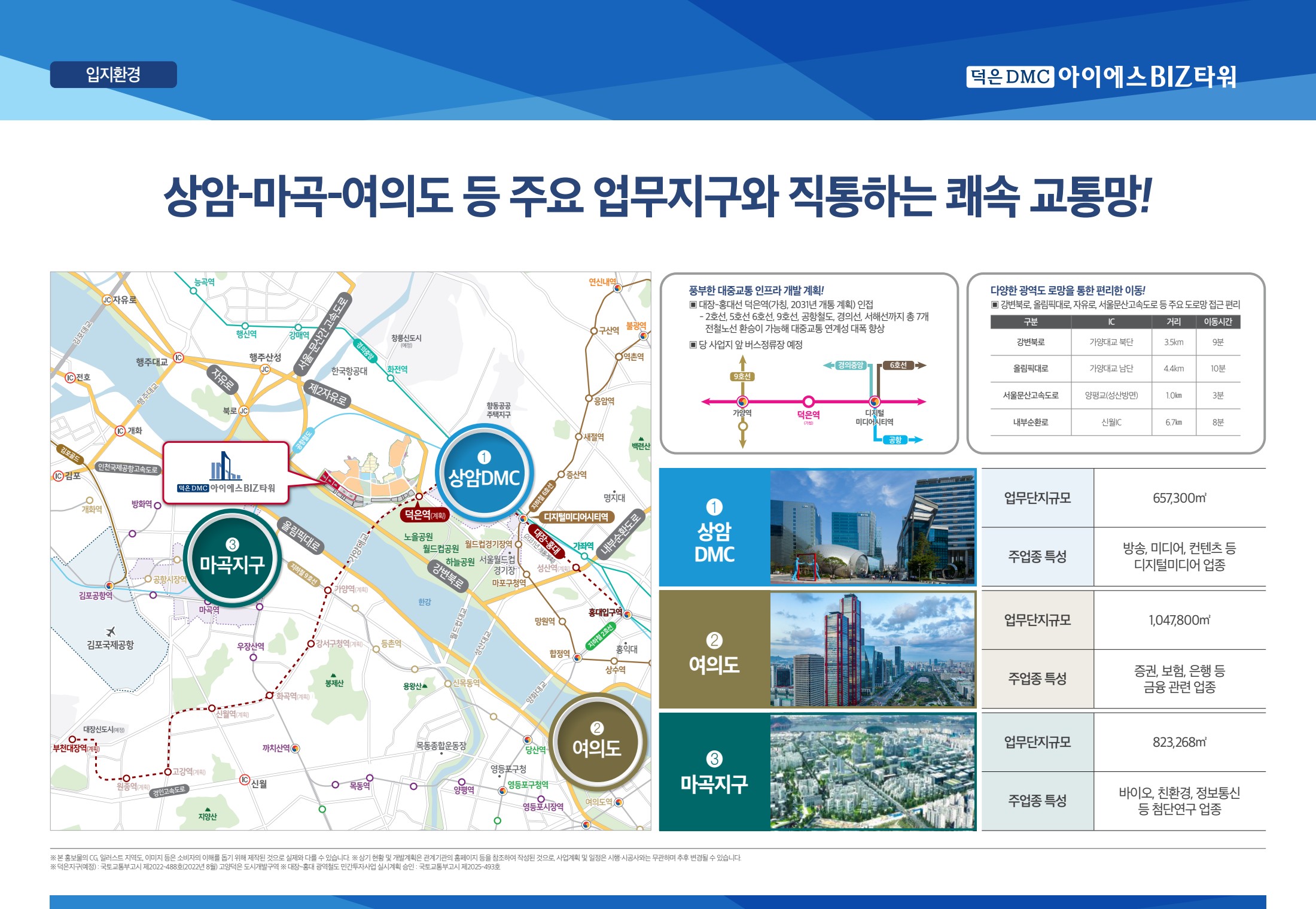Click the 9호선 tag in transit diagram

click(x=742, y=376)
